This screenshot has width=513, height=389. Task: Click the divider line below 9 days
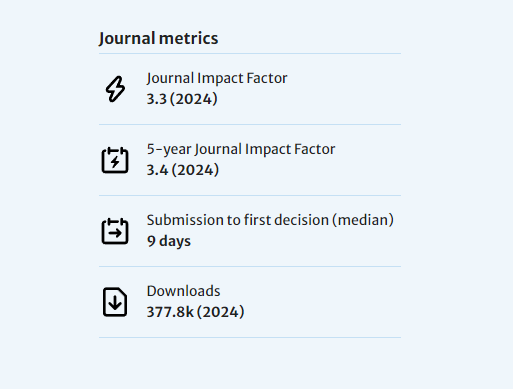pos(250,266)
